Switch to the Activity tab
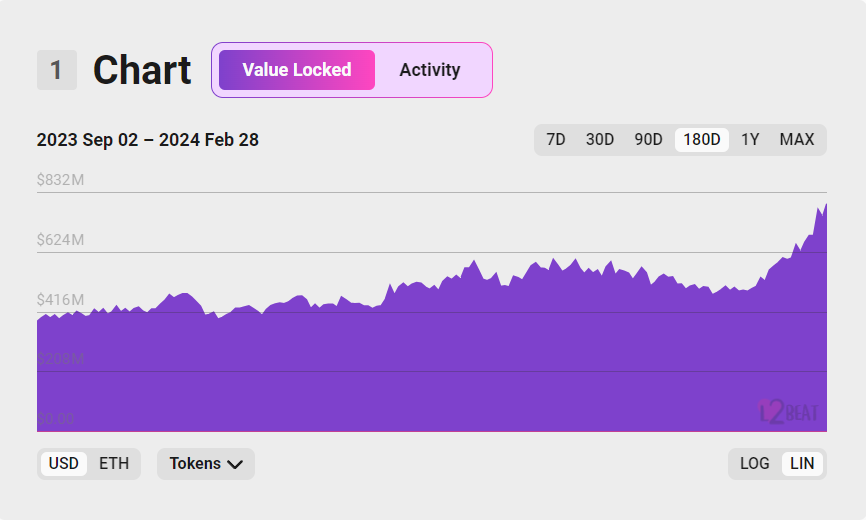Viewport: 866px width, 520px height. coord(430,70)
